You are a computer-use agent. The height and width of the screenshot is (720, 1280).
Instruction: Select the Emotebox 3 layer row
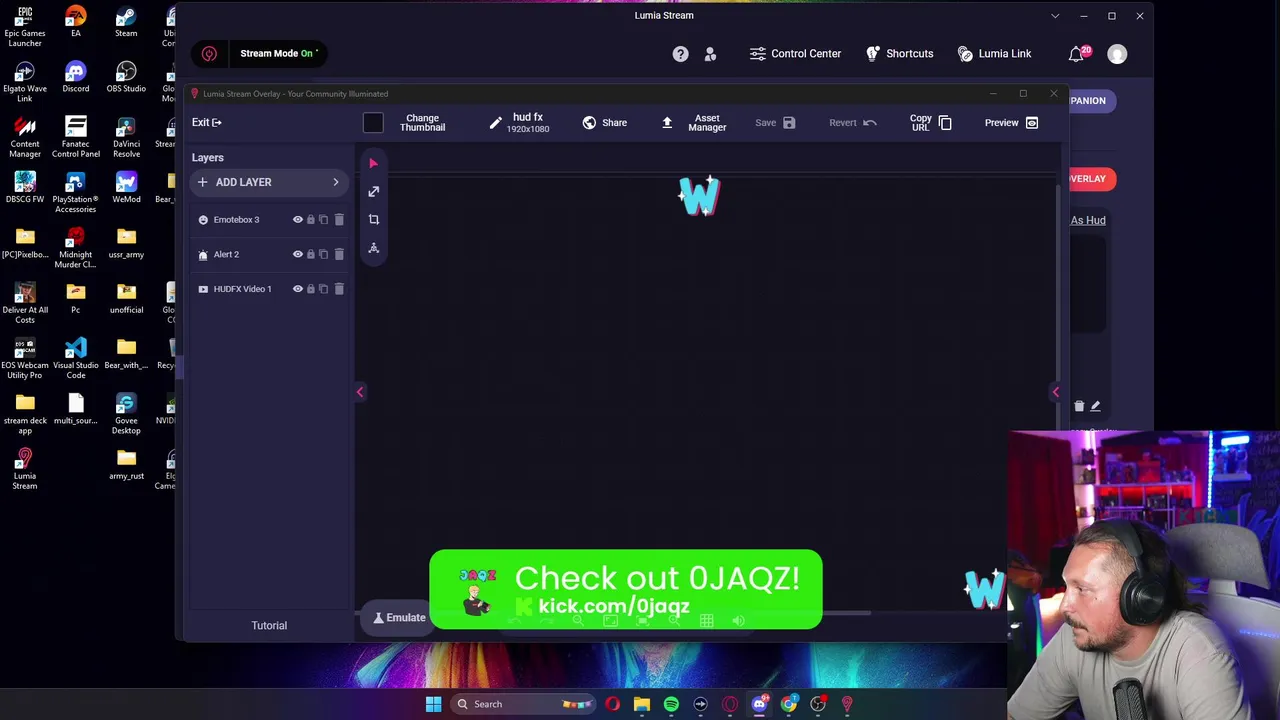pyautogui.click(x=270, y=220)
